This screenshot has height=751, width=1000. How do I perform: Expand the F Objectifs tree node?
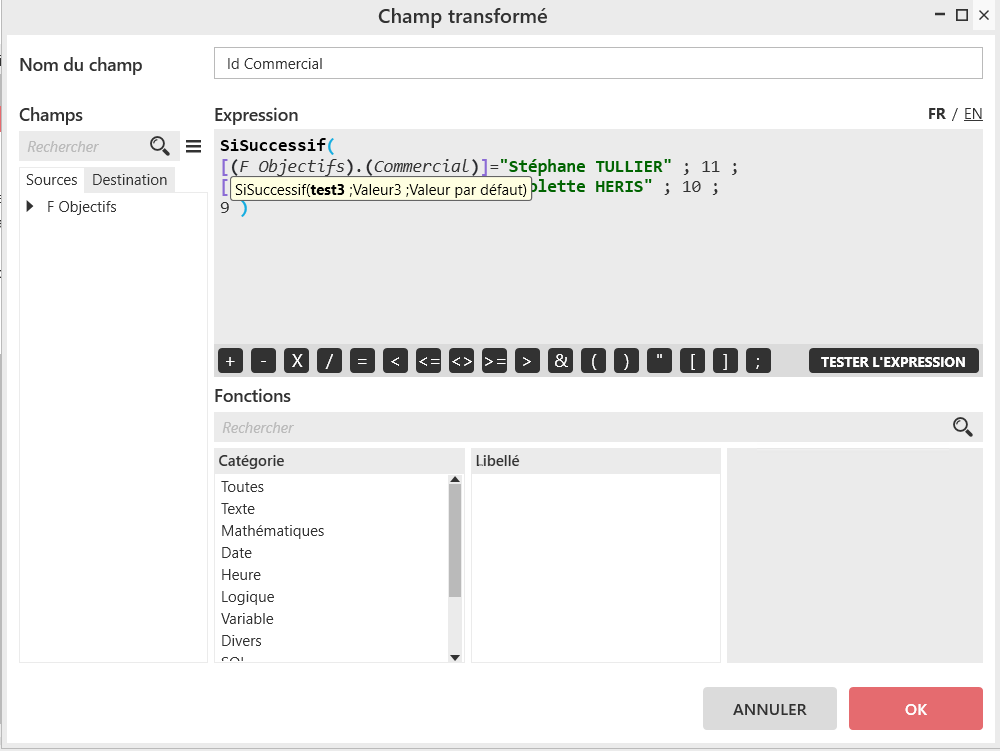[31, 207]
